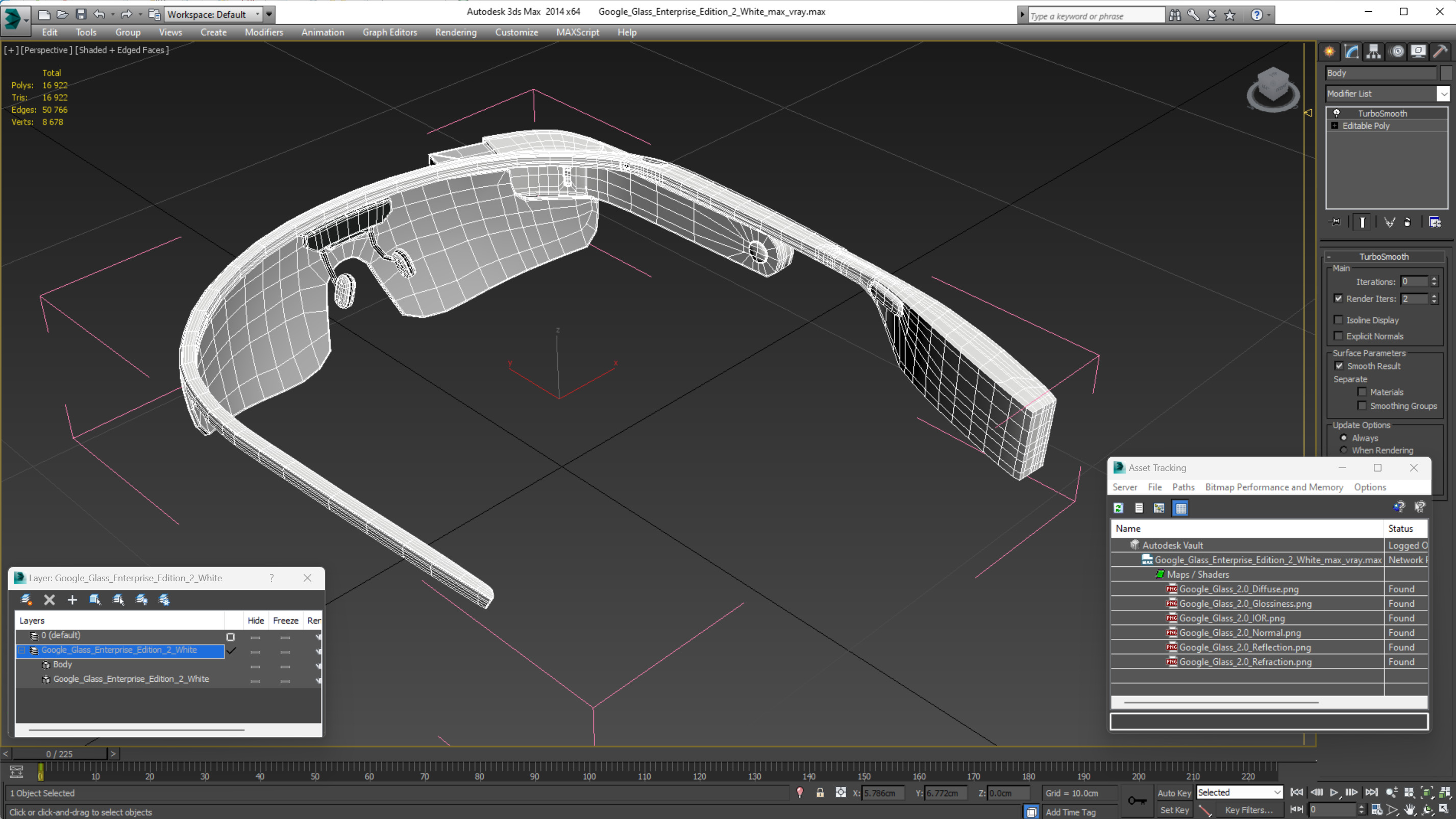Click Make Unique icon under modifier stack
The image size is (1456, 819).
1389,222
